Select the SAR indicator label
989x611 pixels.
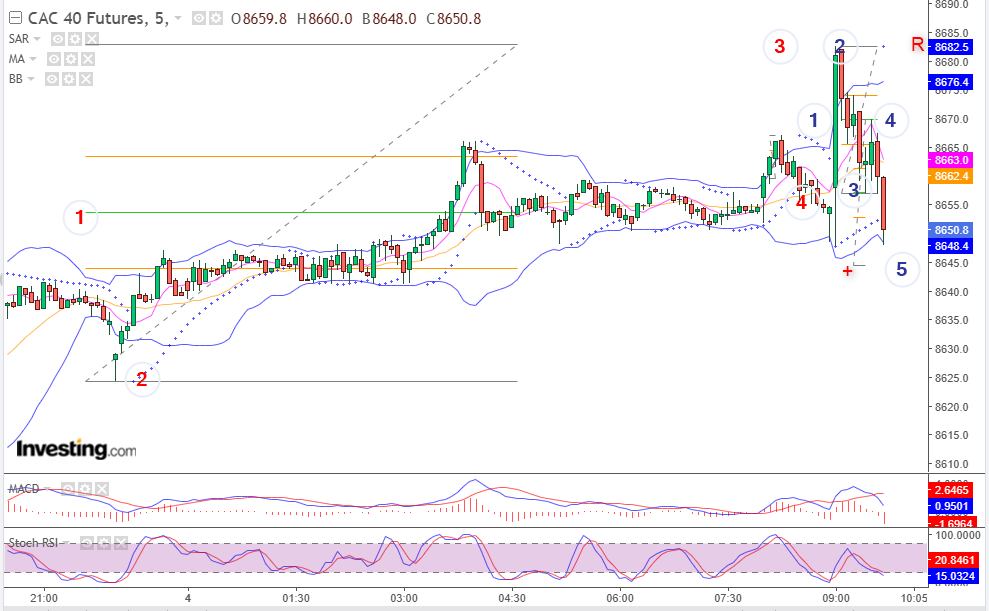pos(19,39)
